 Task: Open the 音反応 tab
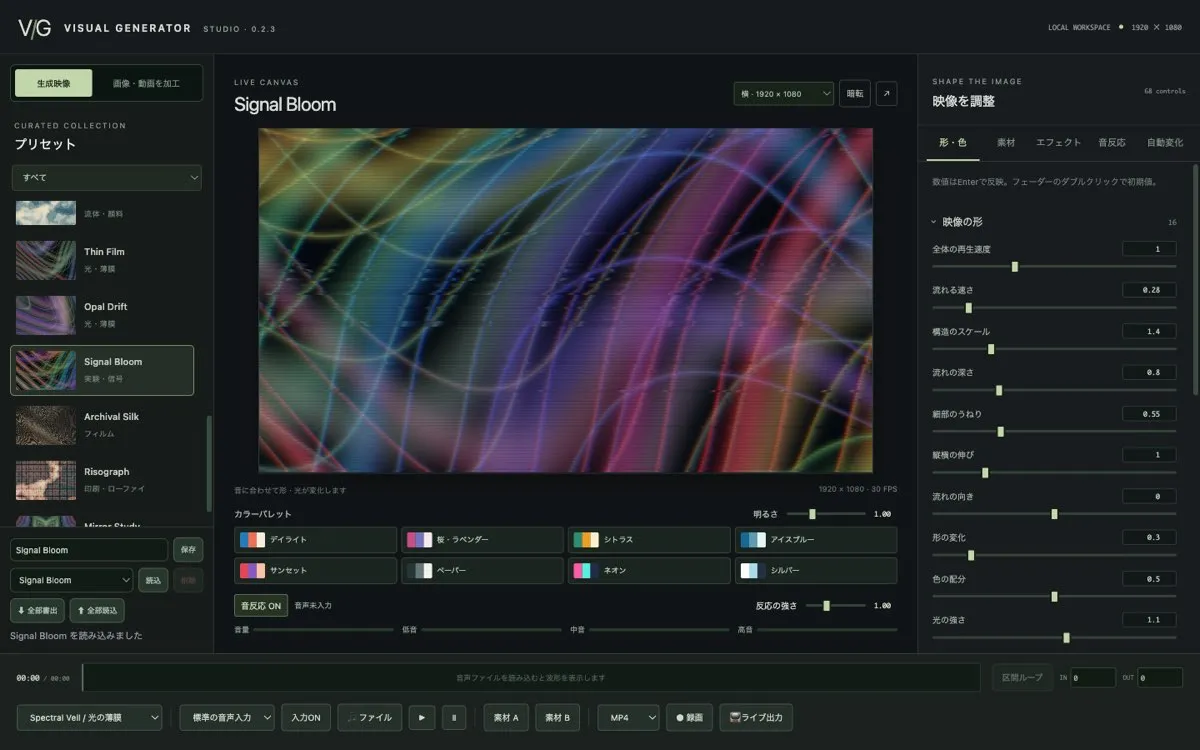(1112, 143)
